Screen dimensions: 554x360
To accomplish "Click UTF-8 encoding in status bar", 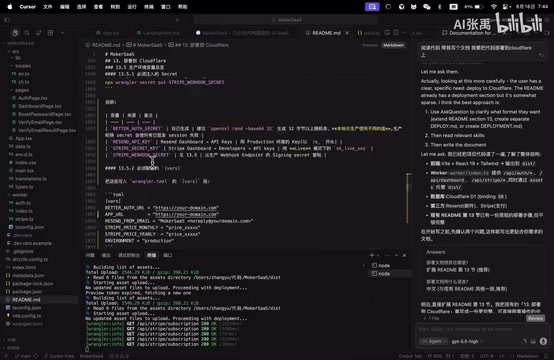I will coord(486,356).
